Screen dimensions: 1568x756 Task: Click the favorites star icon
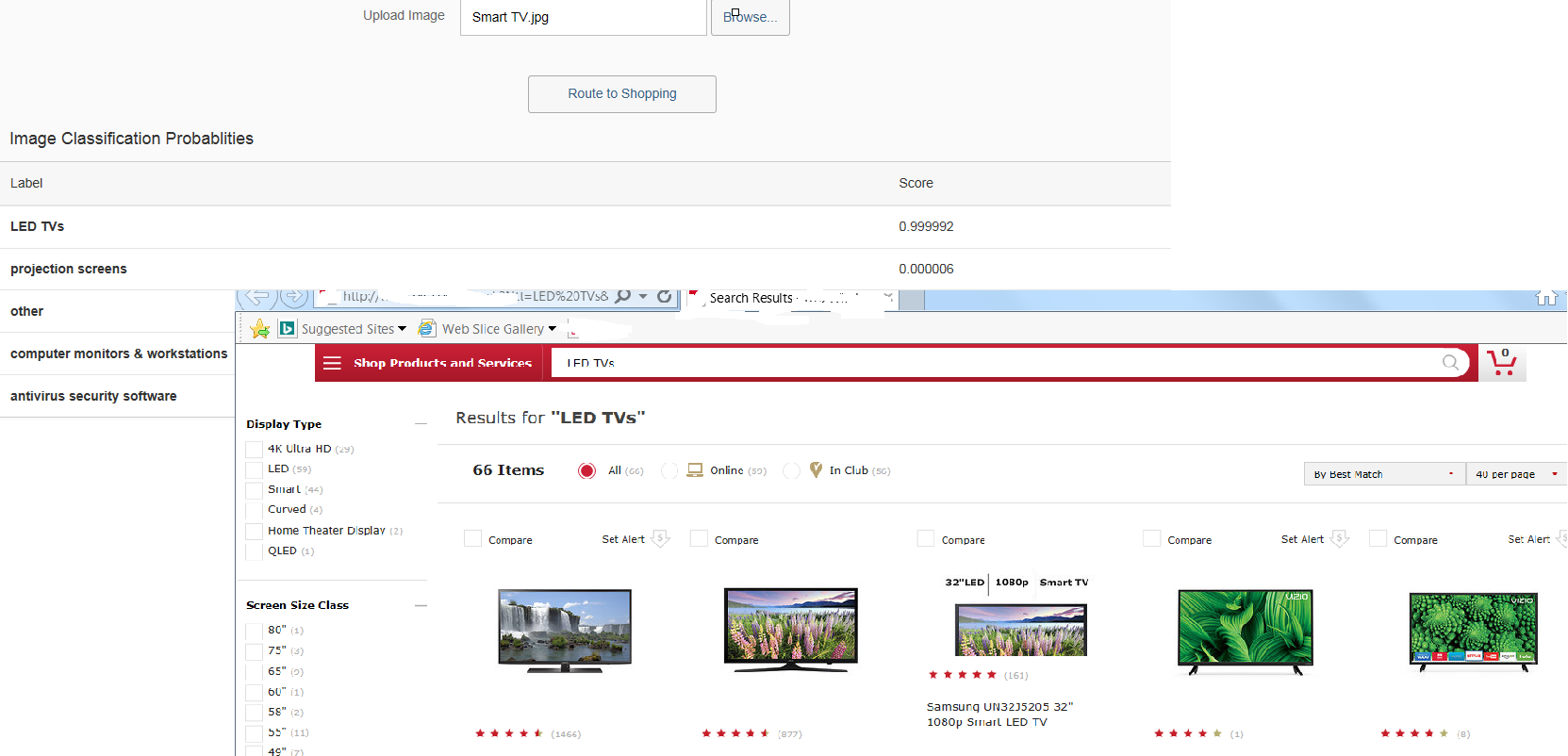pos(260,329)
